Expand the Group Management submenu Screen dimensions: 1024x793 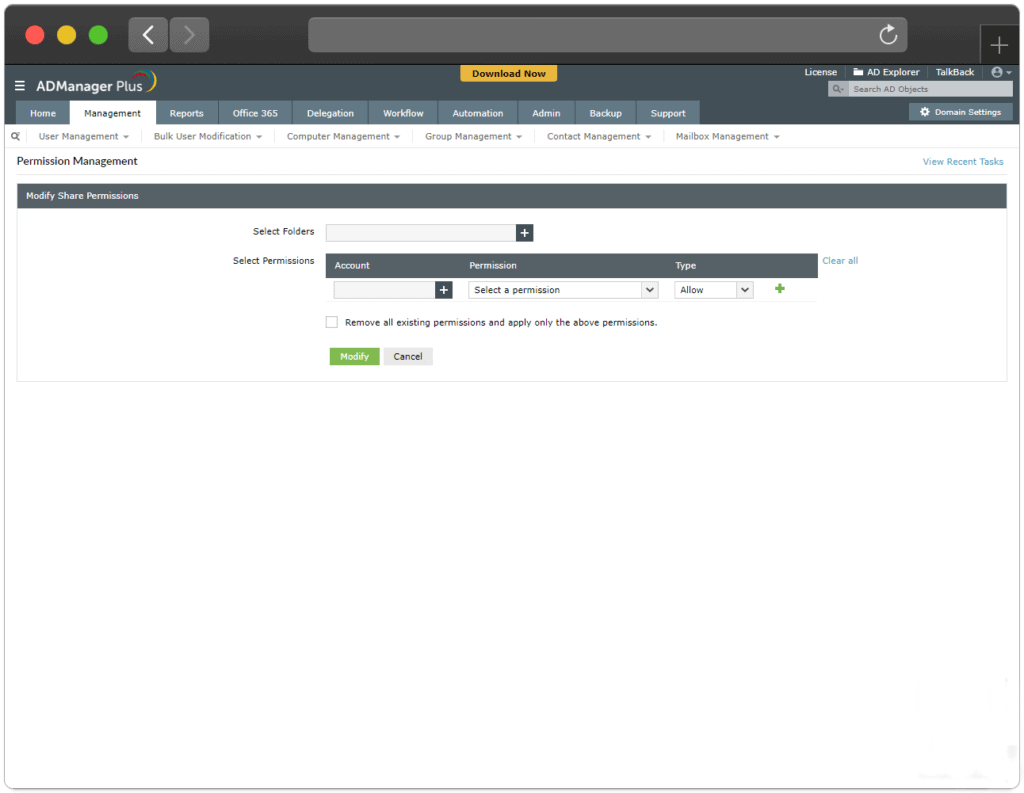point(473,137)
